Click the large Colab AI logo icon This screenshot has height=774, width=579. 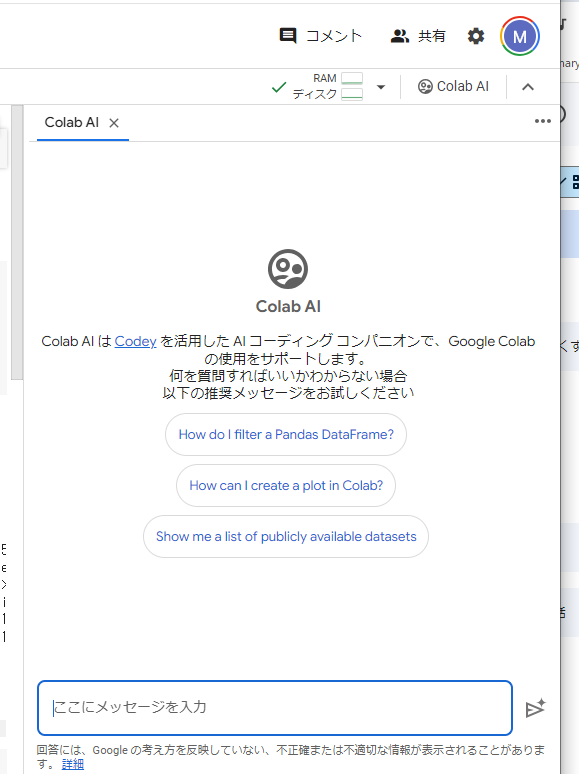[x=288, y=269]
